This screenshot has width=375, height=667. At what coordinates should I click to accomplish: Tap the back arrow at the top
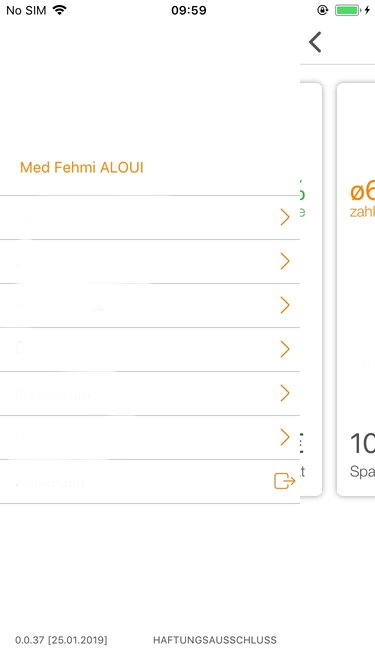tap(315, 42)
